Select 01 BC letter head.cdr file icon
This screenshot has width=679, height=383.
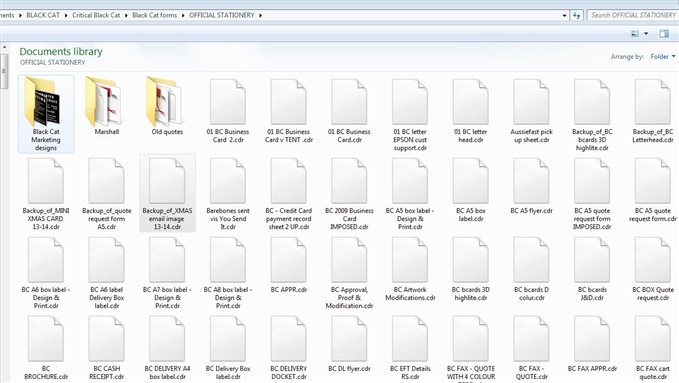[x=471, y=103]
